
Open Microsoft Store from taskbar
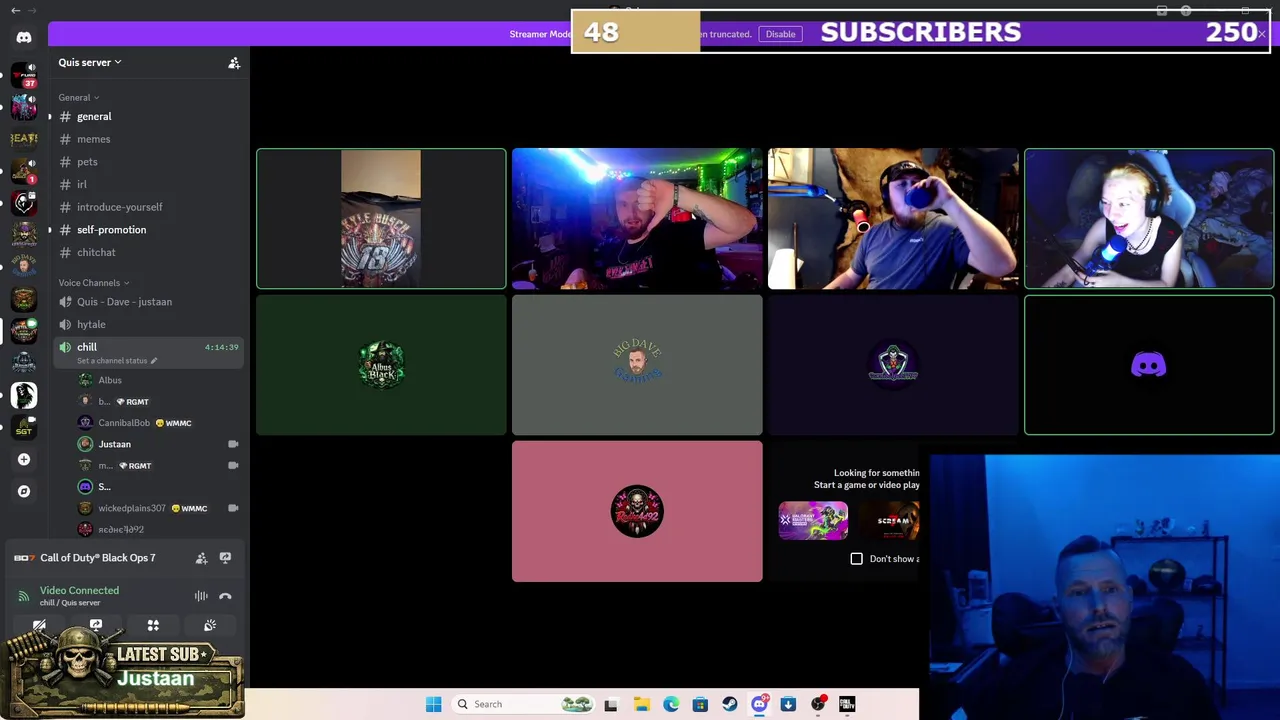[700, 704]
